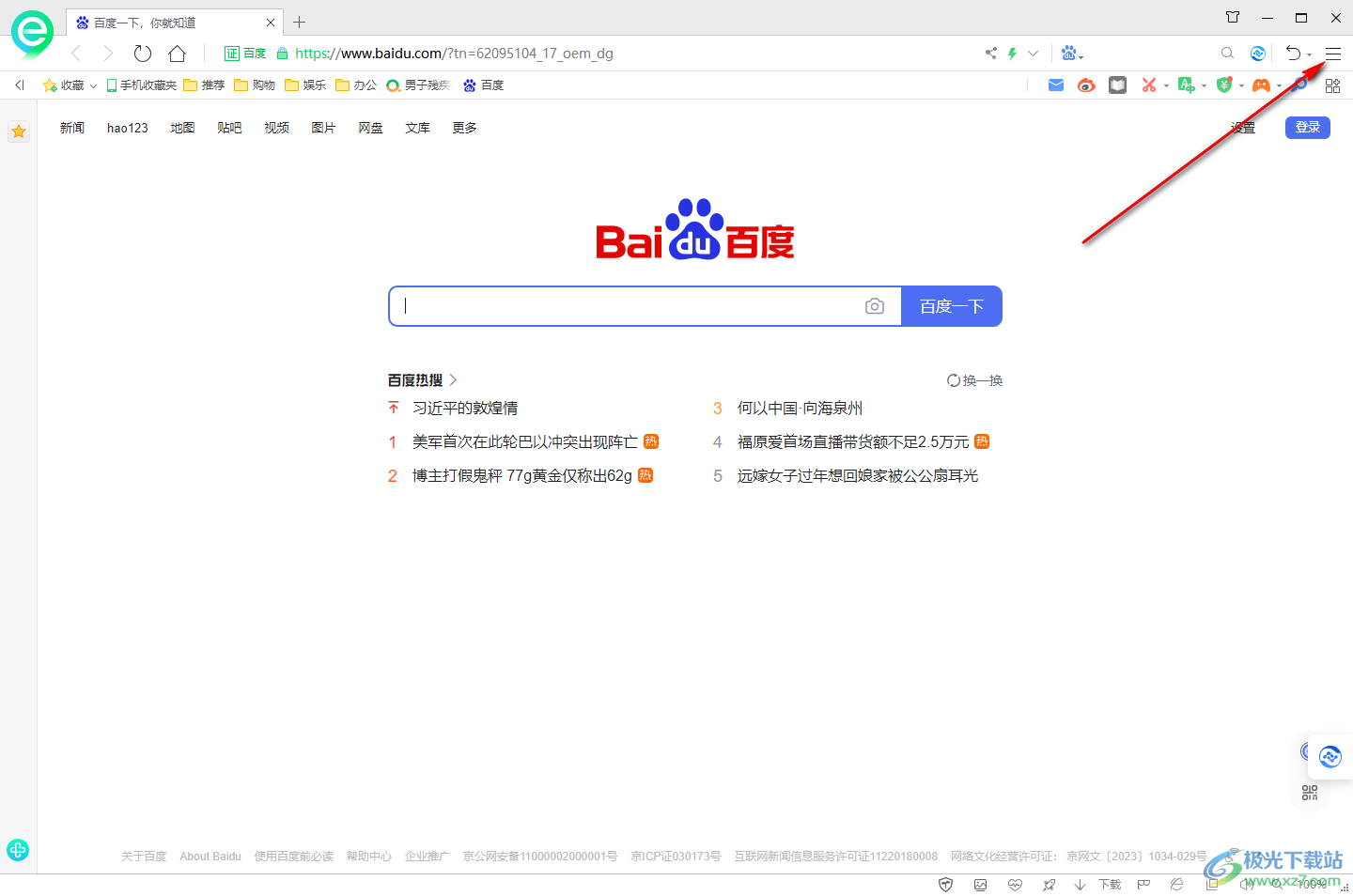Open the About Baidu footer link

(x=210, y=857)
